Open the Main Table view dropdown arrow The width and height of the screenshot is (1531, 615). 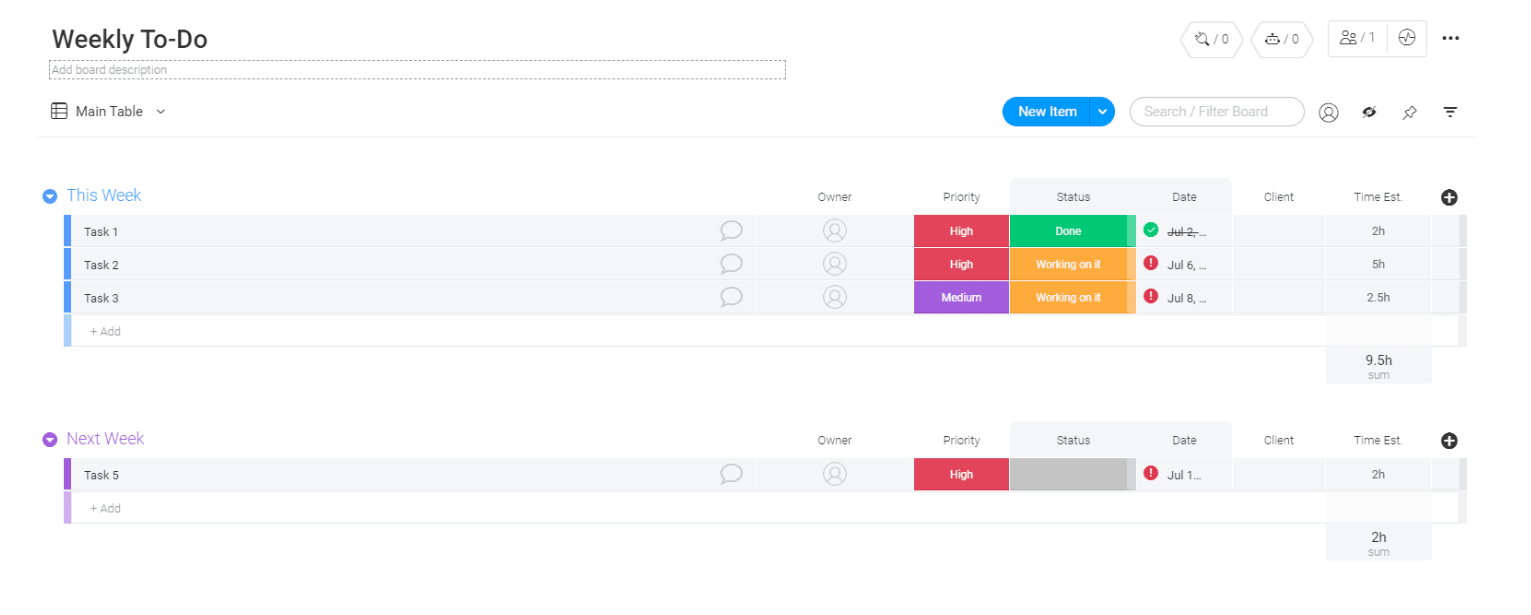point(160,112)
